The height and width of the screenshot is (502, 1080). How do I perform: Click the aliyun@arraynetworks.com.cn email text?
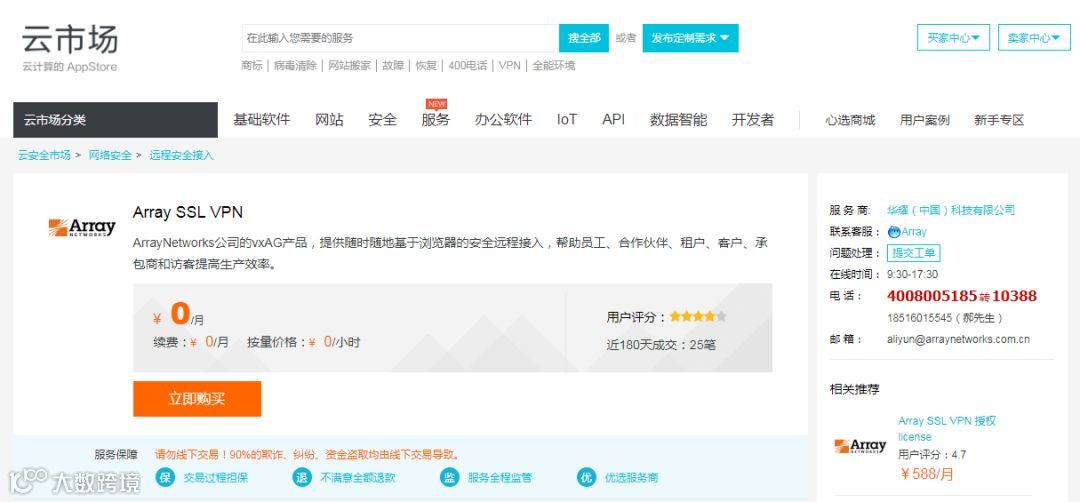(x=958, y=339)
